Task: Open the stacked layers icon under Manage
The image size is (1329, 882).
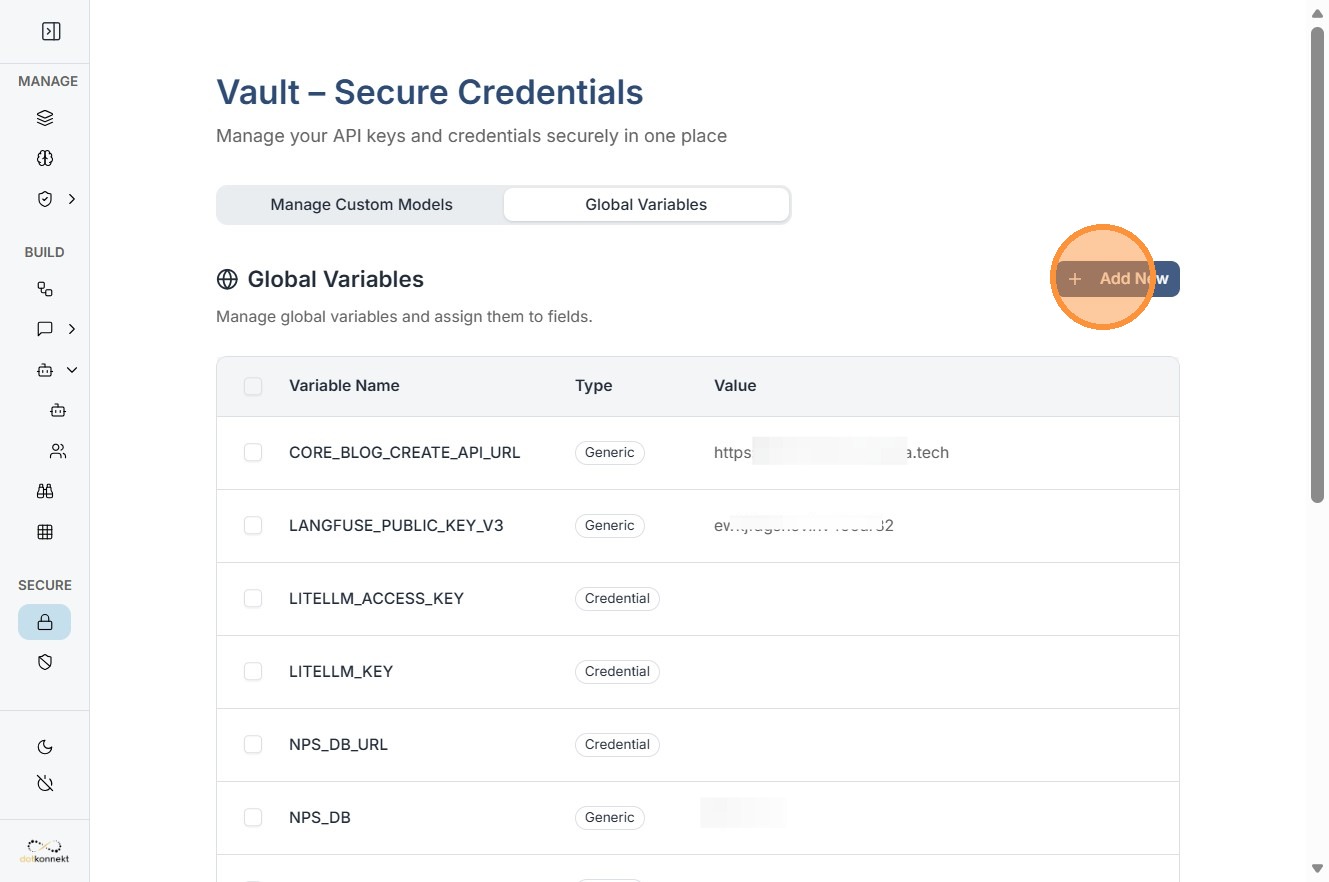Action: (45, 118)
